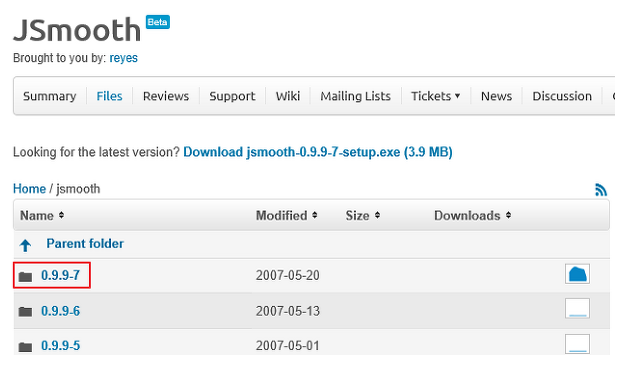631x376 pixels.
Task: Switch to the Summary tab
Action: (x=49, y=96)
